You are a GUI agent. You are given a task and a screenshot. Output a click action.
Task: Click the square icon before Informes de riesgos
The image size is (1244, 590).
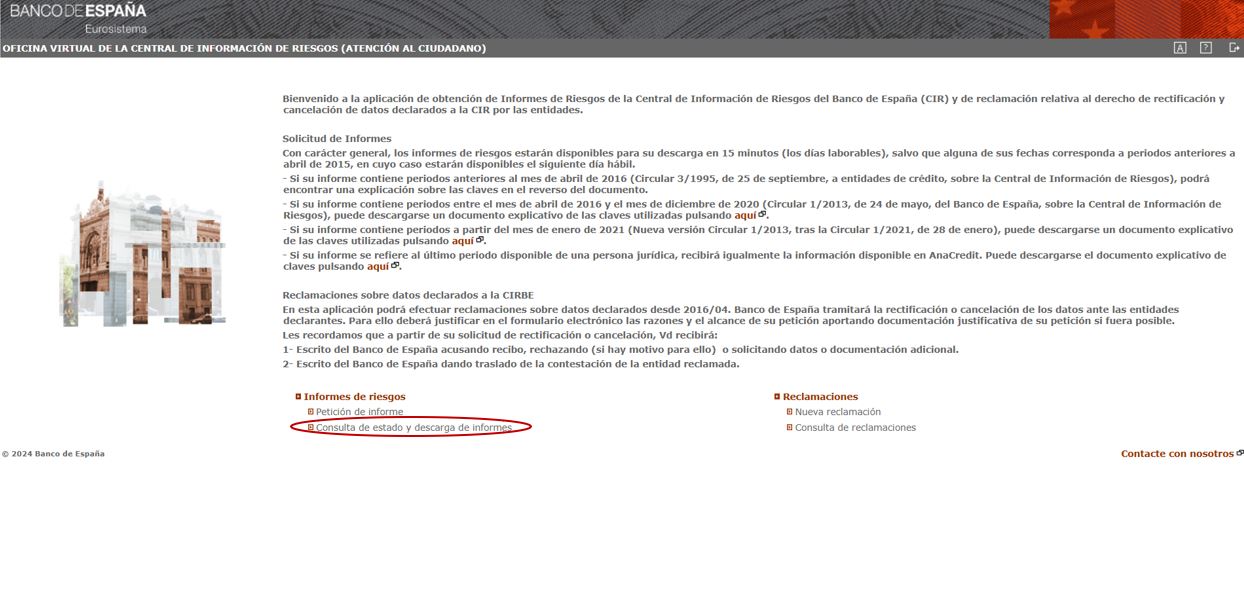pos(298,397)
